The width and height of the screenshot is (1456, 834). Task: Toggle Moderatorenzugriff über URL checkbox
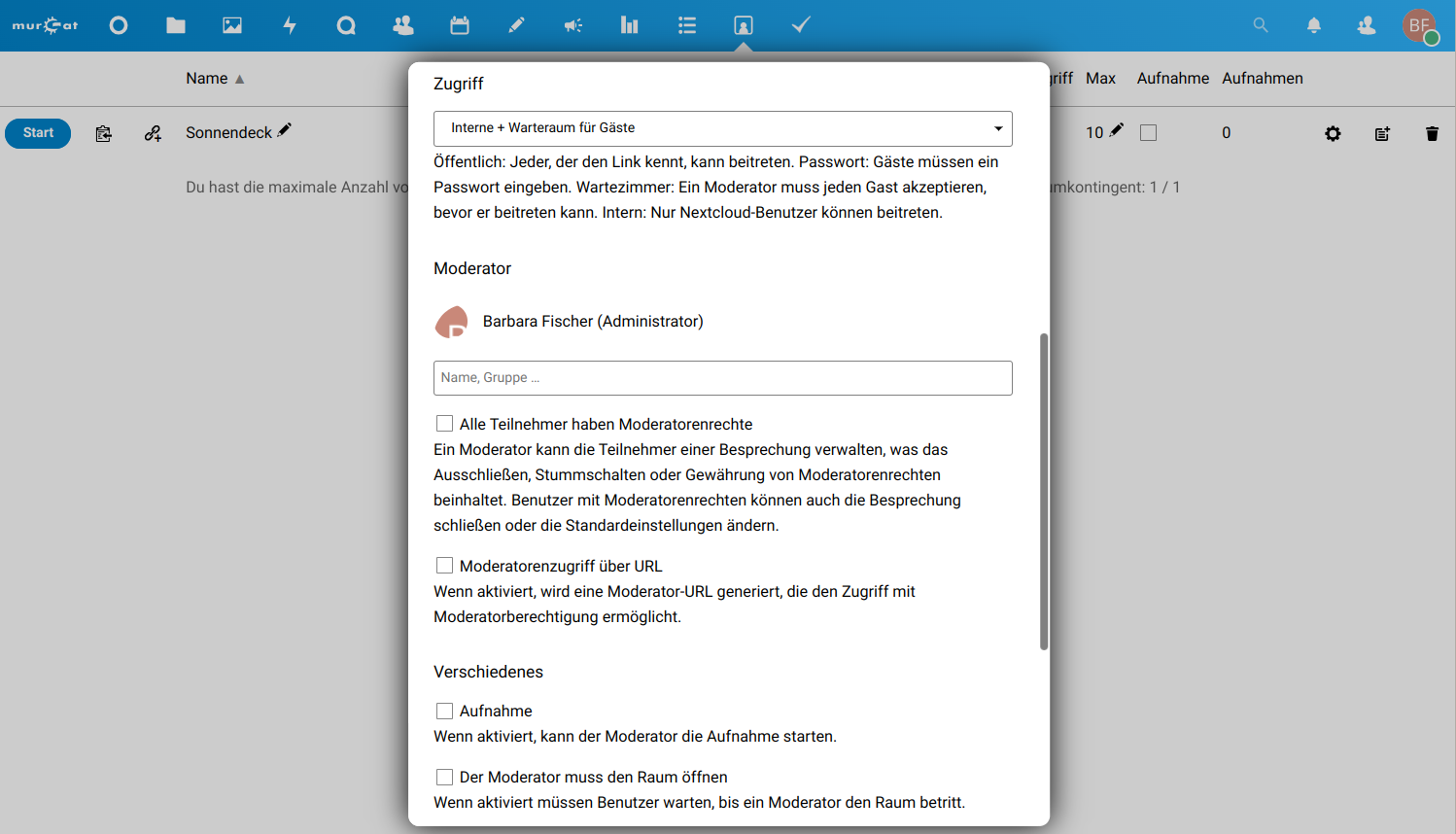(444, 566)
